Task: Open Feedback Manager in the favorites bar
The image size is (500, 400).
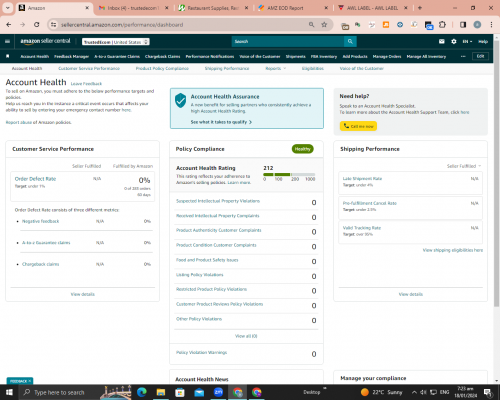Action: point(71,56)
